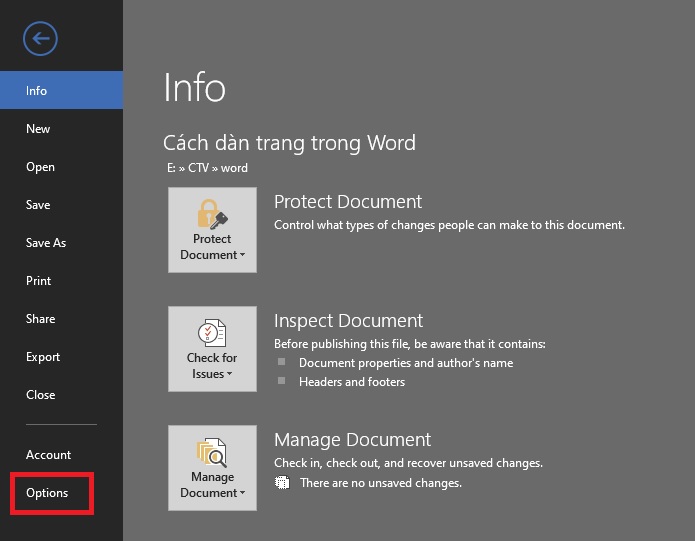Click Save in the left sidebar

38,205
